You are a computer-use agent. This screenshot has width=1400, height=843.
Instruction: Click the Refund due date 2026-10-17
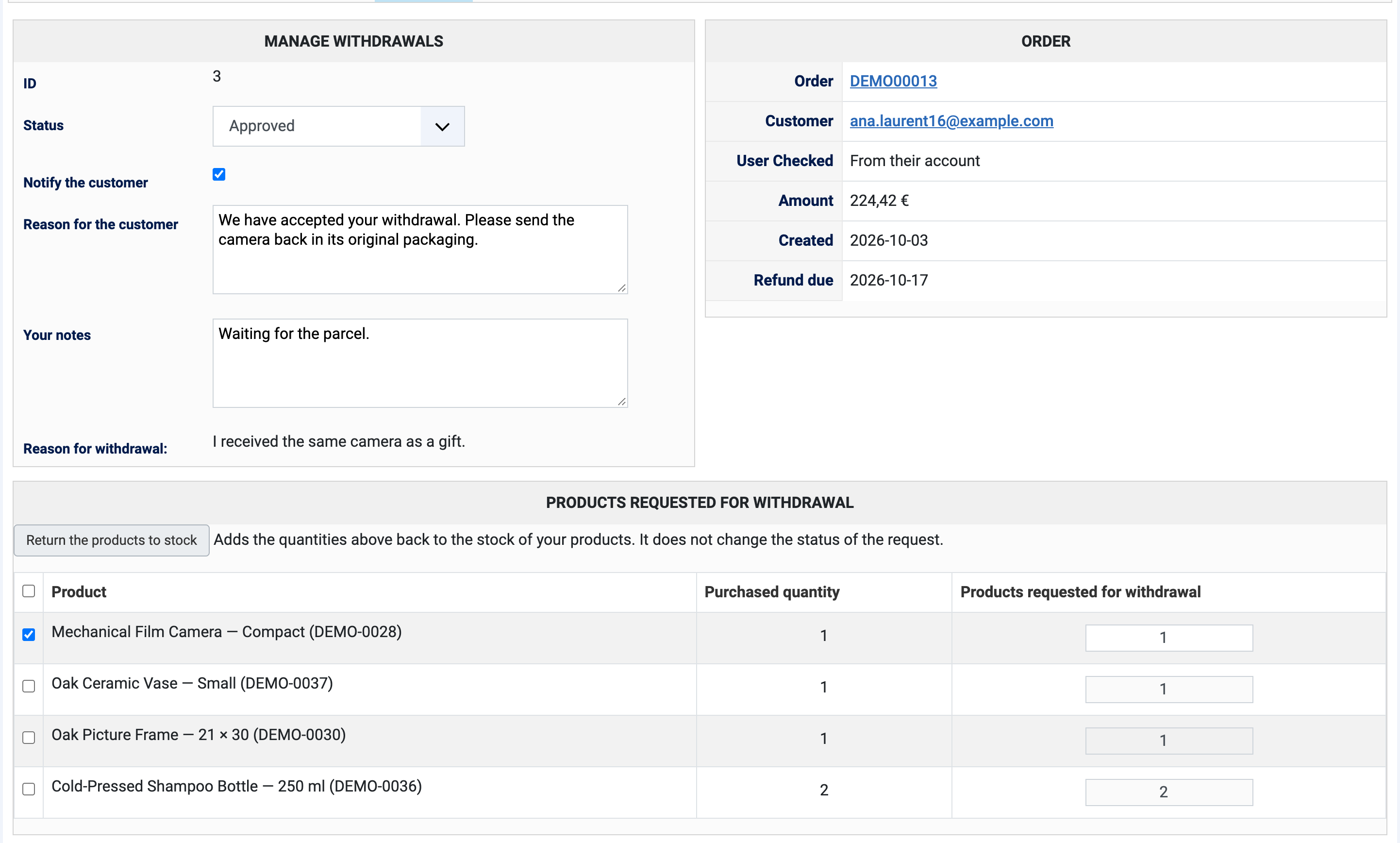pos(889,280)
